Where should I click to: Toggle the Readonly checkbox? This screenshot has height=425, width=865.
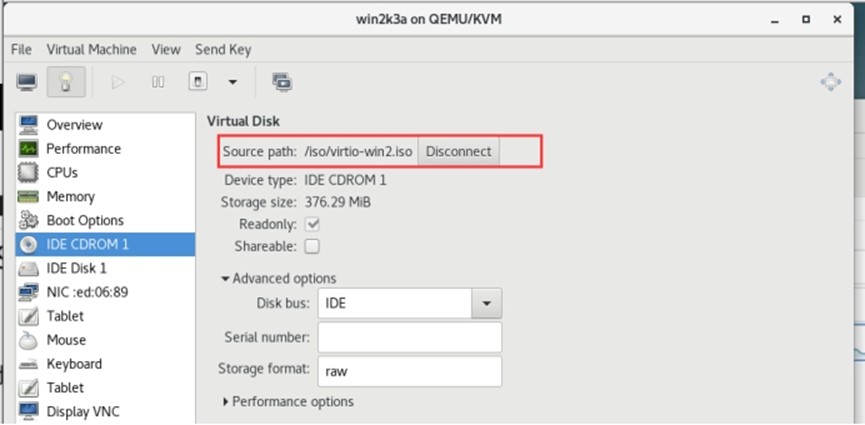(x=312, y=224)
